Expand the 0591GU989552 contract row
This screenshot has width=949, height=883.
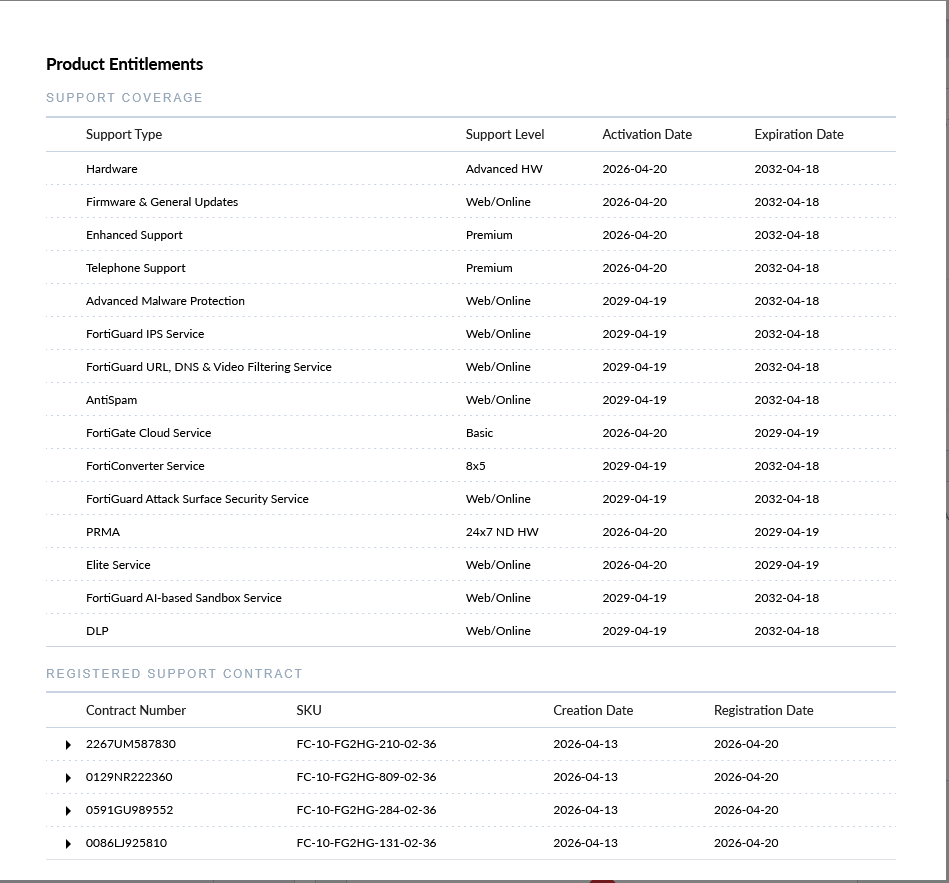coord(68,811)
